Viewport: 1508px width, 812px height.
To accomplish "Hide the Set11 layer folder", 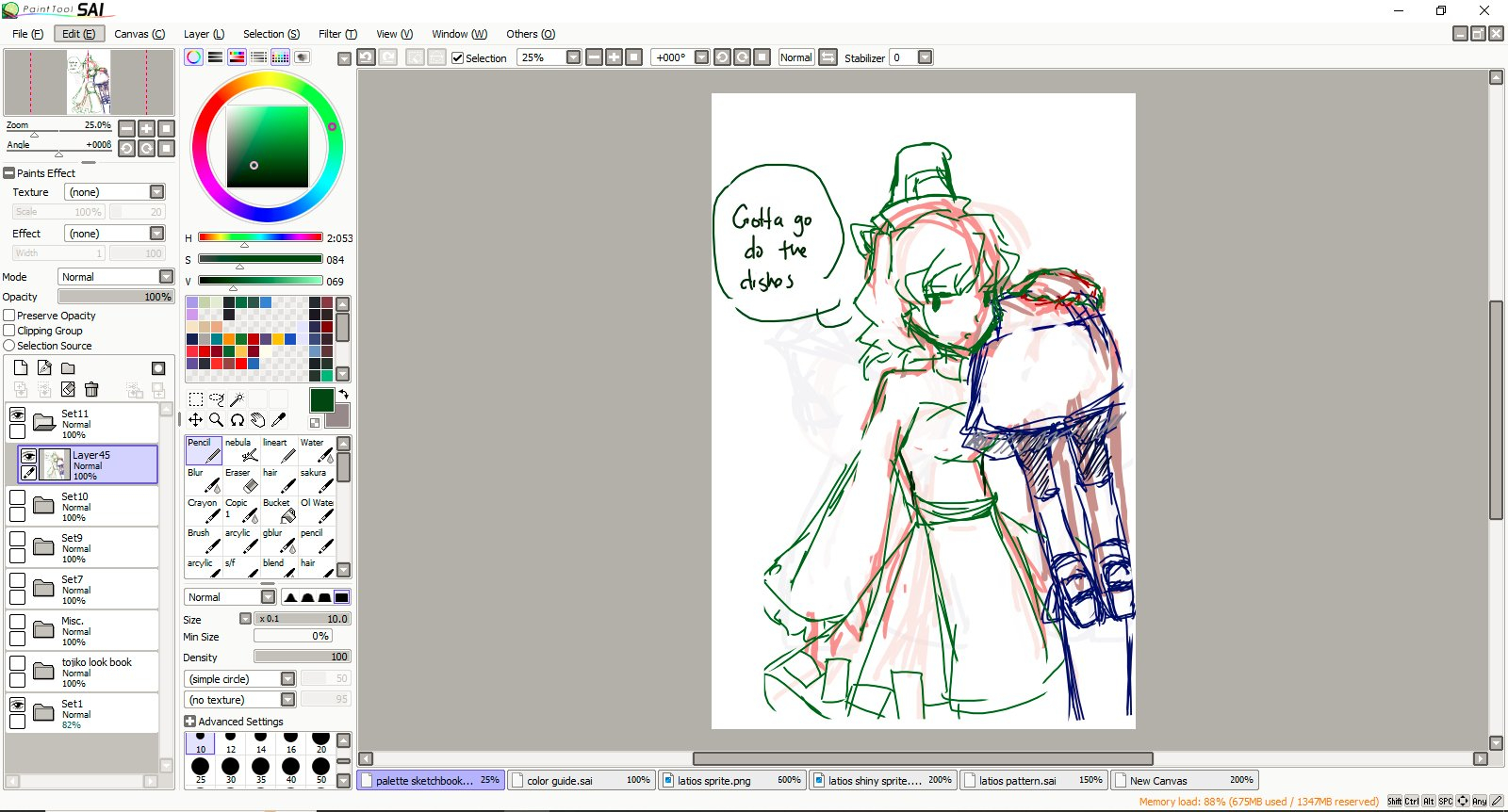I will click(17, 414).
